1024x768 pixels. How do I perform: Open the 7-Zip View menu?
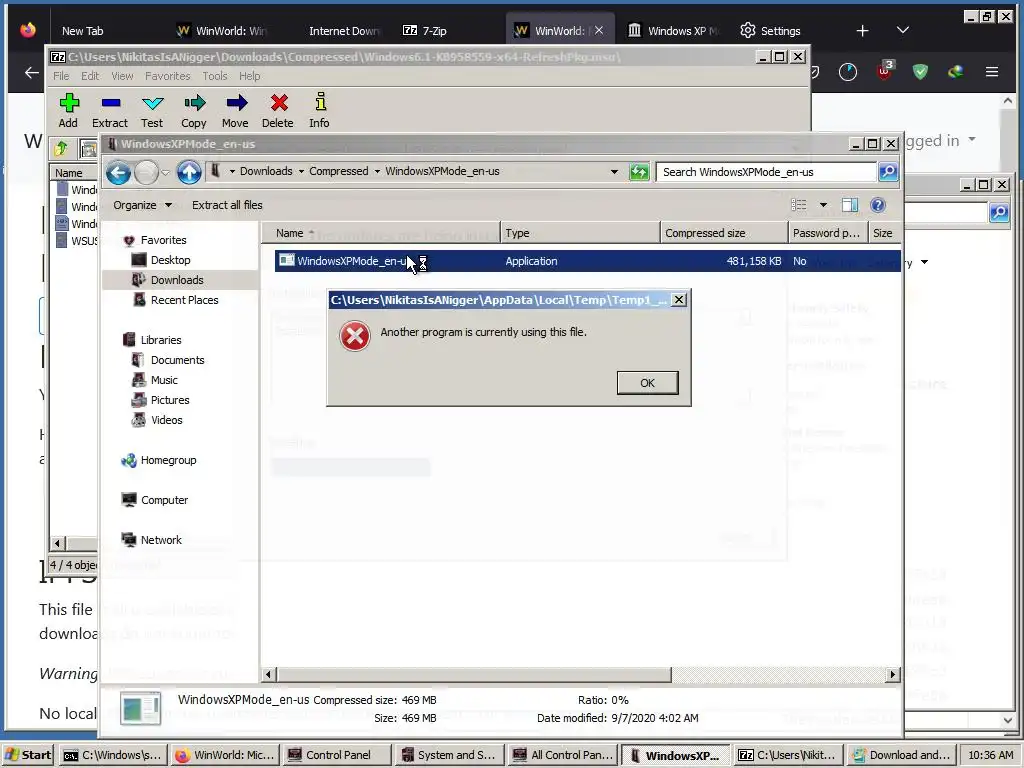pyautogui.click(x=122, y=76)
